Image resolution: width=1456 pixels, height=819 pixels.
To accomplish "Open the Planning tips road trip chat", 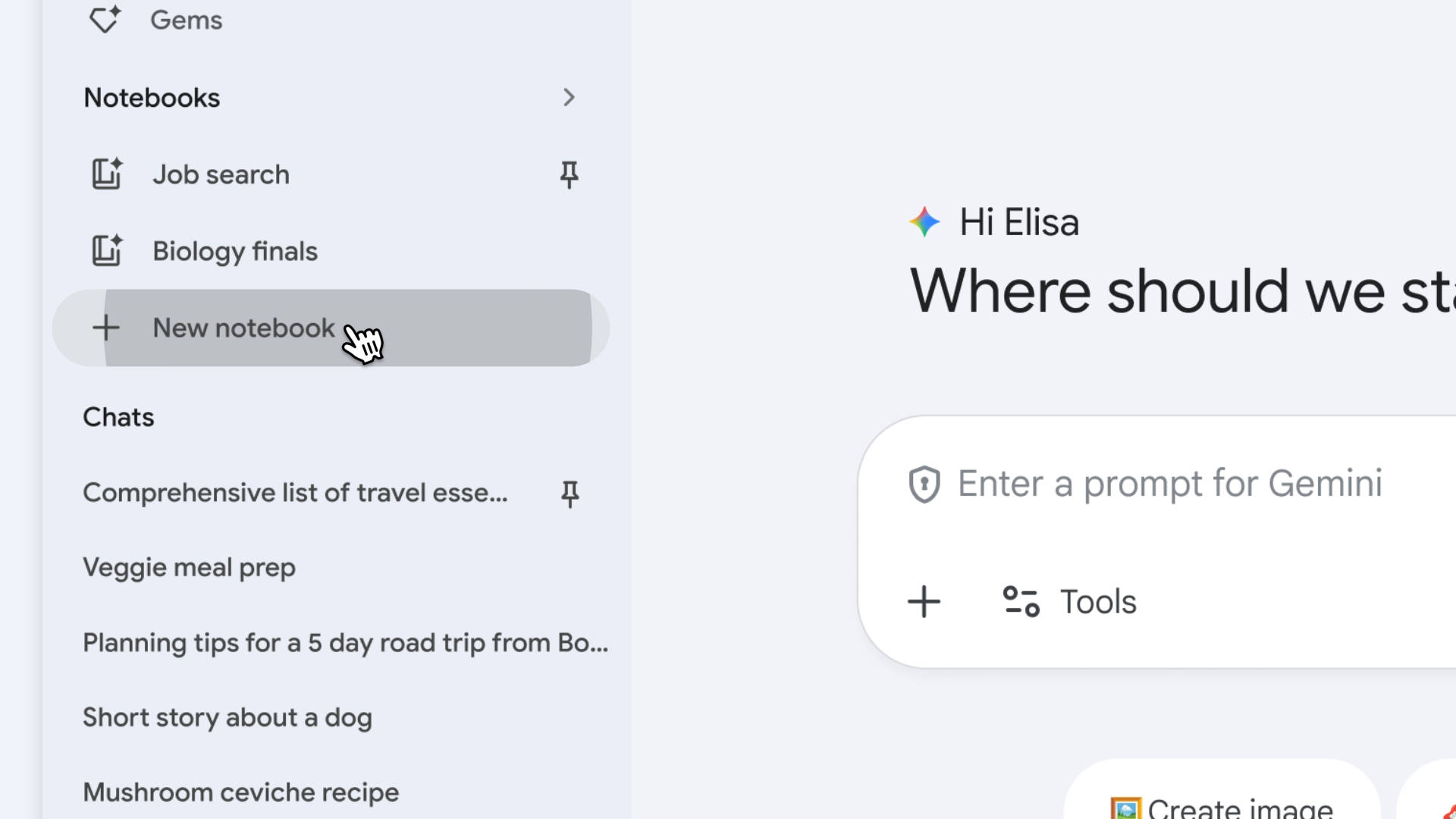I will [x=345, y=643].
